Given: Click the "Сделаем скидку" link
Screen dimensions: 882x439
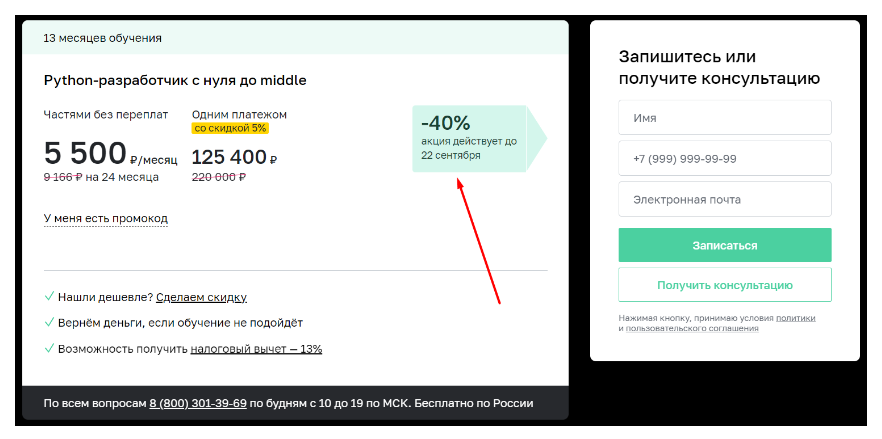Looking at the screenshot, I should pos(201,297).
